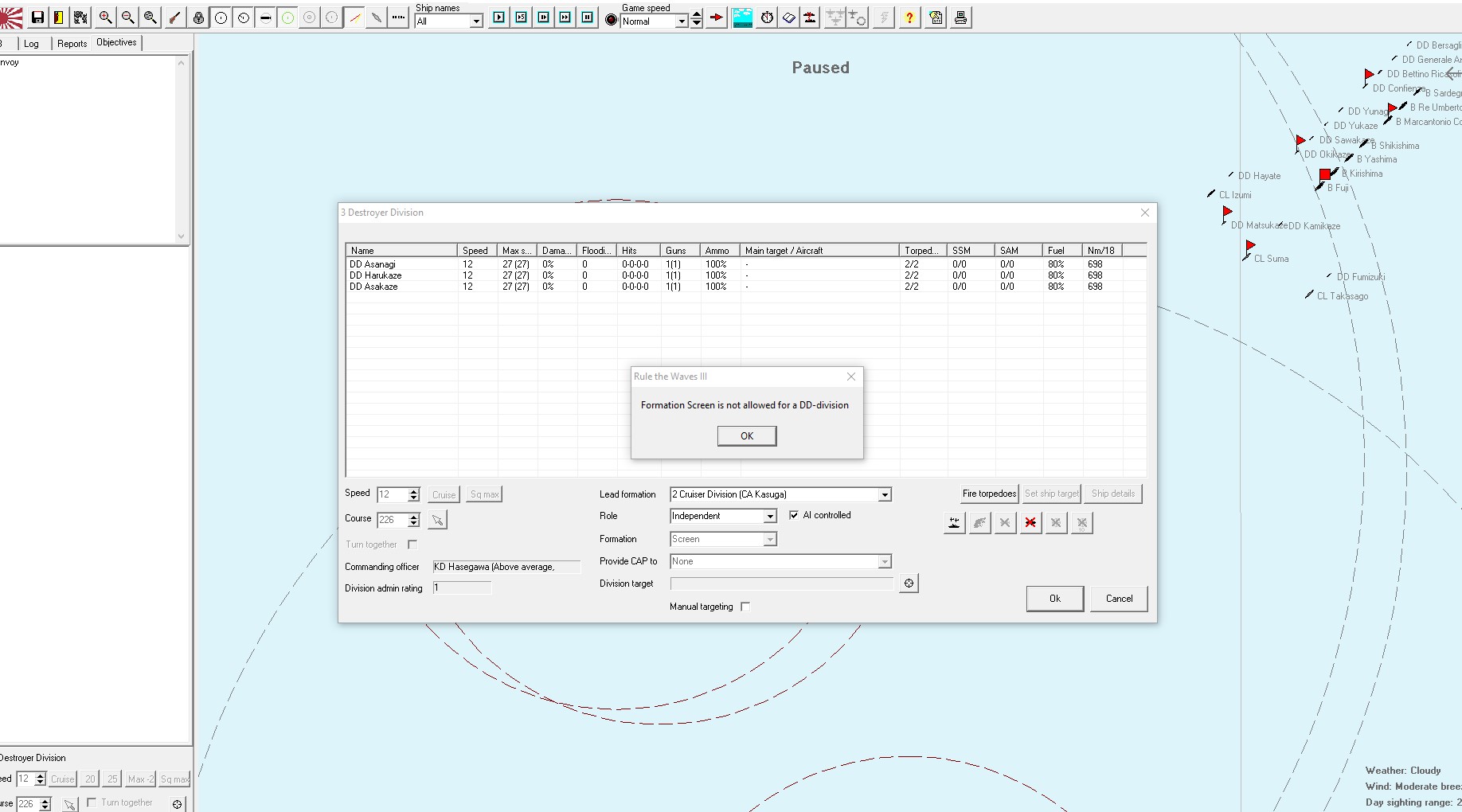
Task: Click the fast-forward double arrow icon
Action: click(x=565, y=18)
